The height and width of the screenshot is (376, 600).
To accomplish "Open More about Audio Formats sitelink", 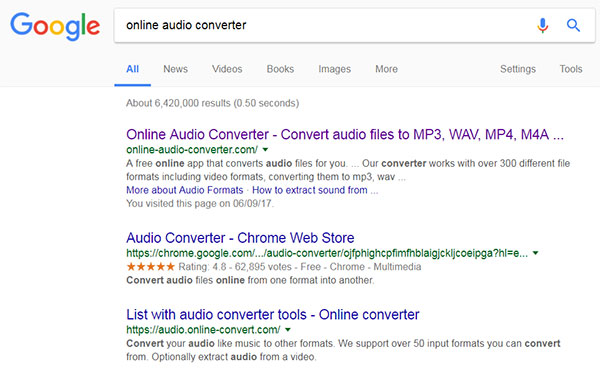I will (x=184, y=190).
